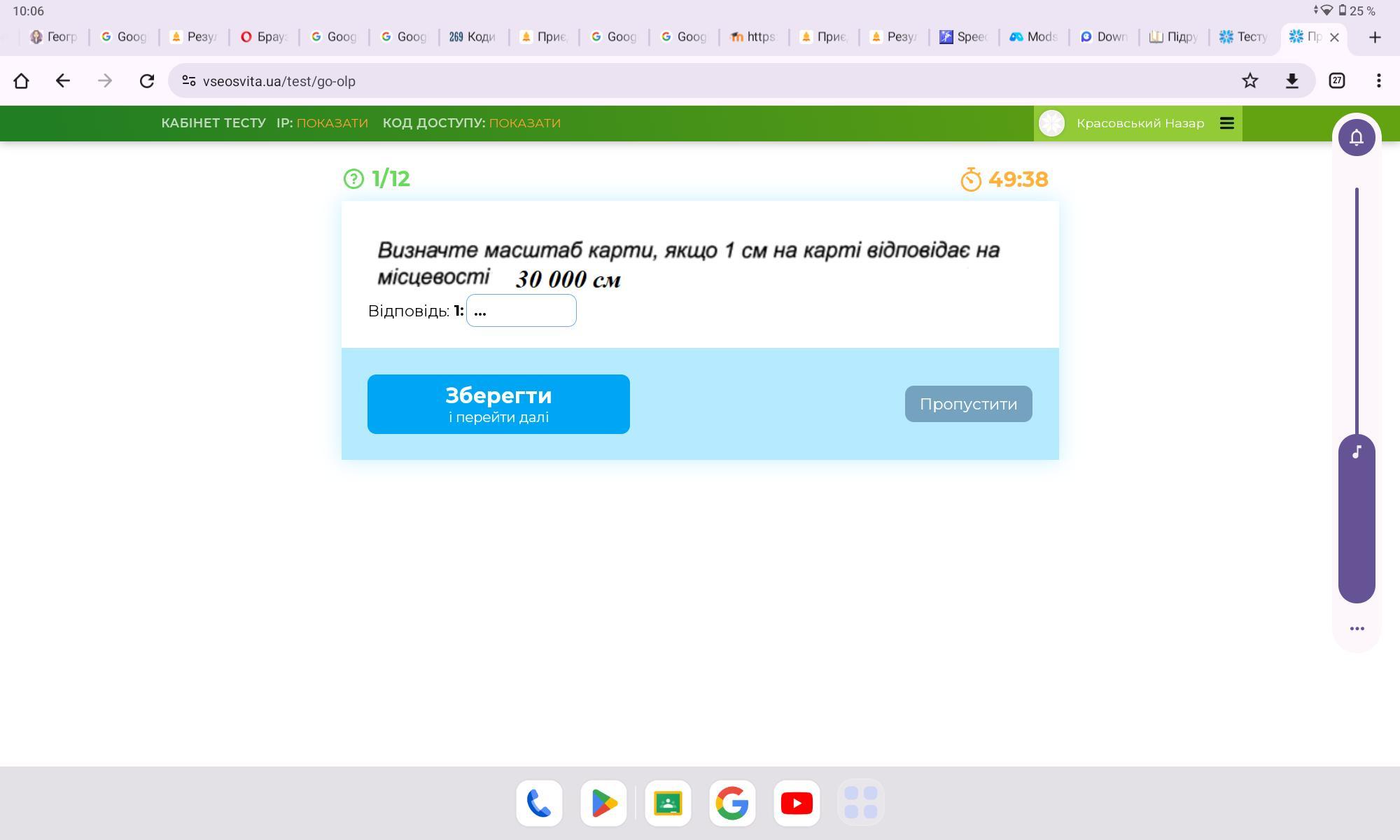Switch to the Коди browser tab

click(x=472, y=36)
